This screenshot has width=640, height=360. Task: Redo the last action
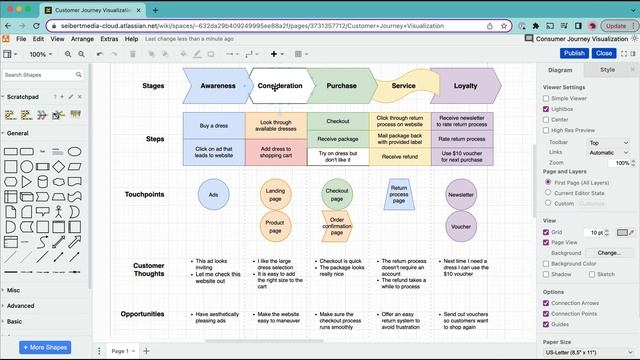tap(114, 54)
